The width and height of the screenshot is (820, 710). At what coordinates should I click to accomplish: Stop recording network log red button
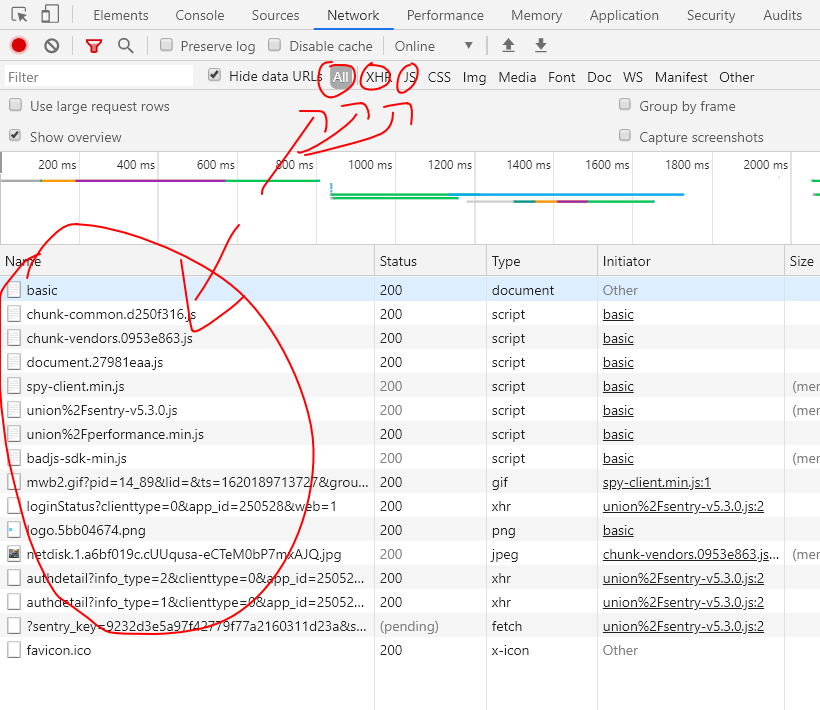pos(17,45)
